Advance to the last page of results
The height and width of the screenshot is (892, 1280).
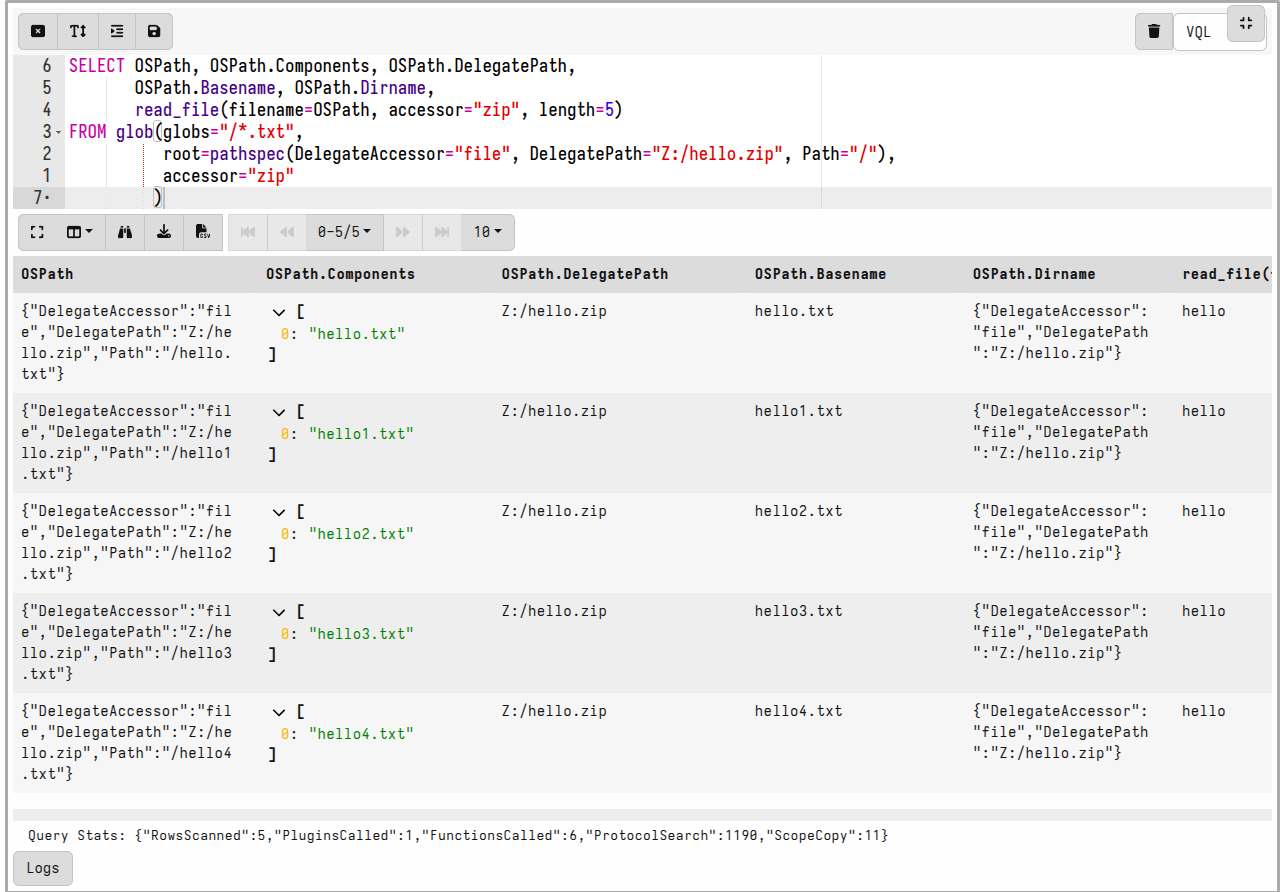coord(441,232)
